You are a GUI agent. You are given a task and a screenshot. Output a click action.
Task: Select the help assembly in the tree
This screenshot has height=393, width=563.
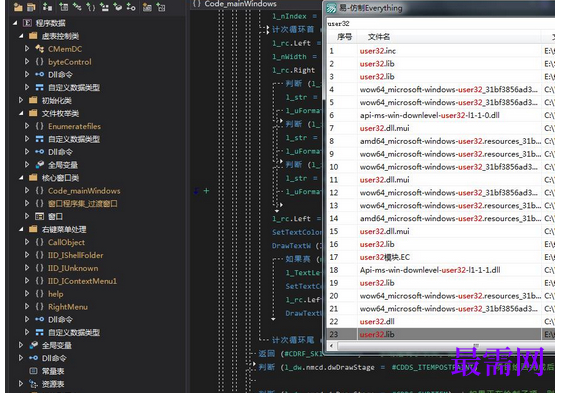(56, 294)
